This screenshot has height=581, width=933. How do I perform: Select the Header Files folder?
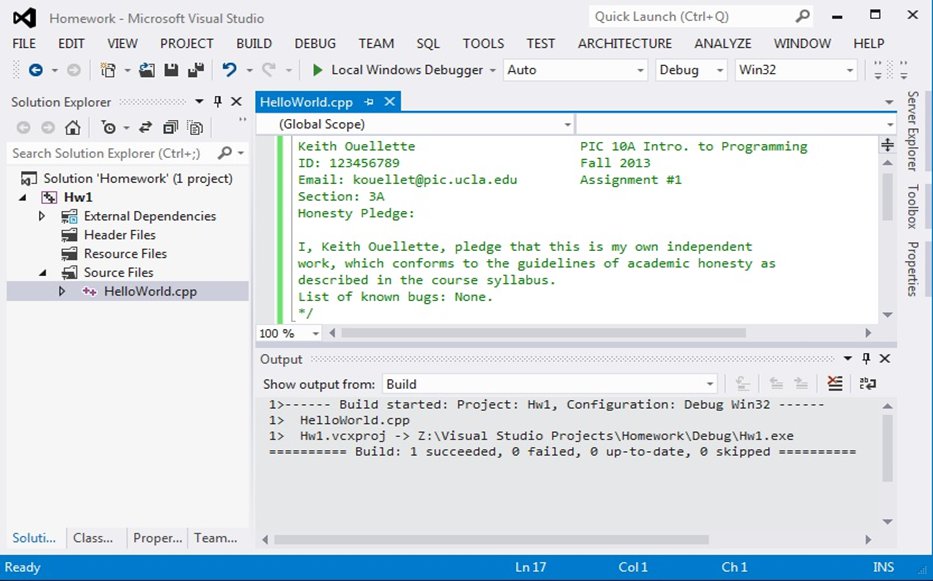tap(120, 235)
